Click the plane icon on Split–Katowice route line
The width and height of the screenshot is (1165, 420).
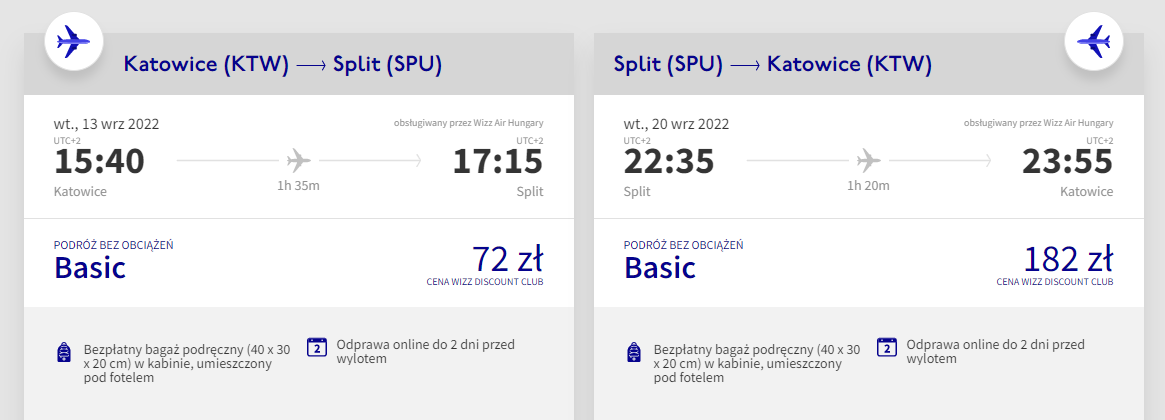pyautogui.click(x=868, y=160)
